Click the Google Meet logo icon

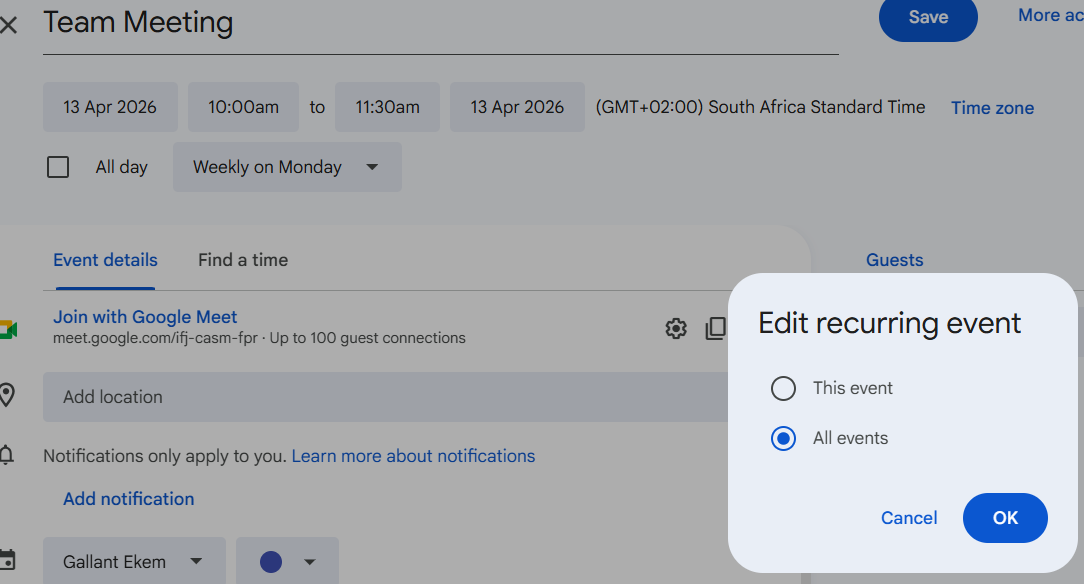point(8,330)
